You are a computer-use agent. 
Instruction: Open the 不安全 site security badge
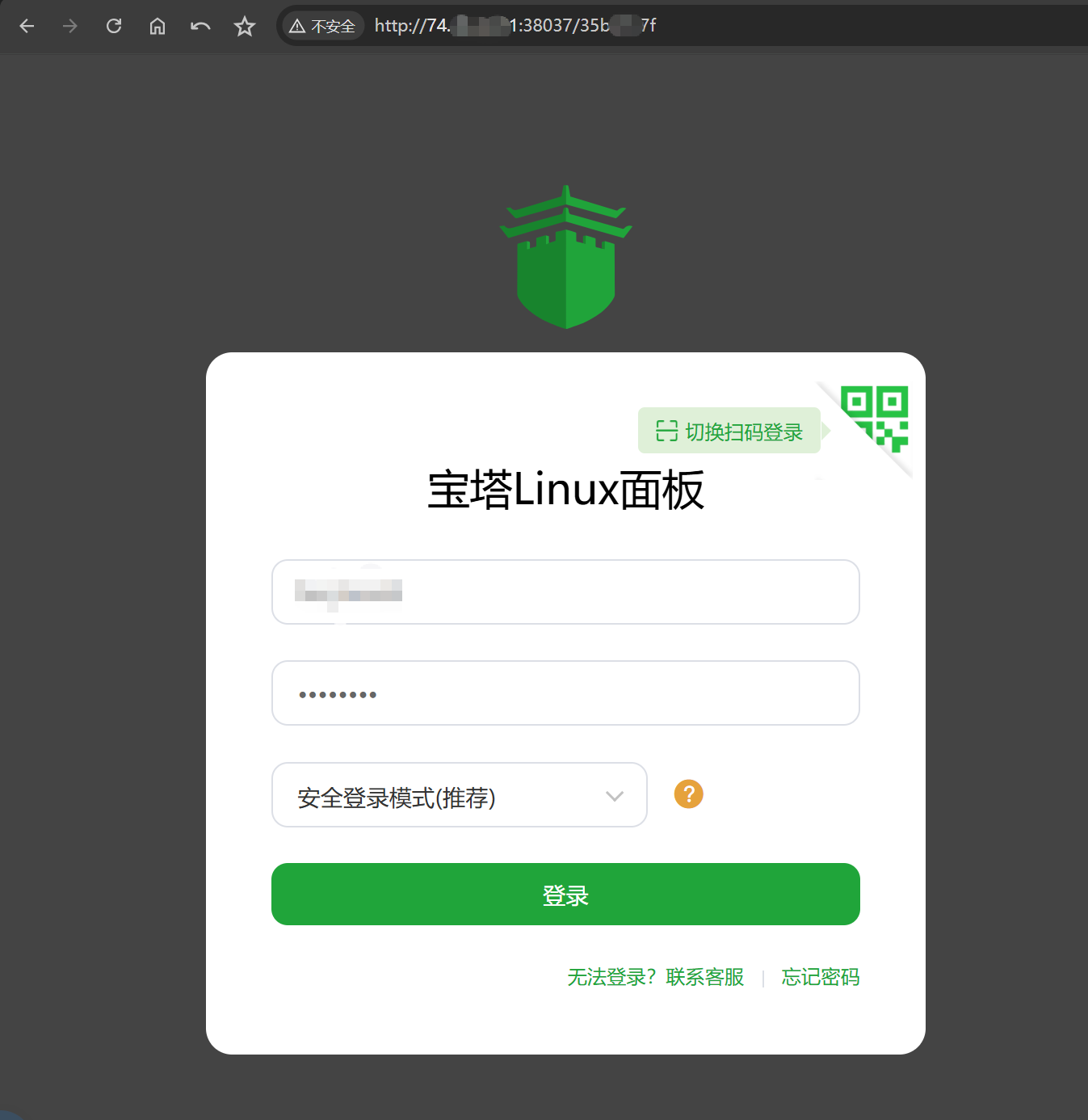[323, 26]
